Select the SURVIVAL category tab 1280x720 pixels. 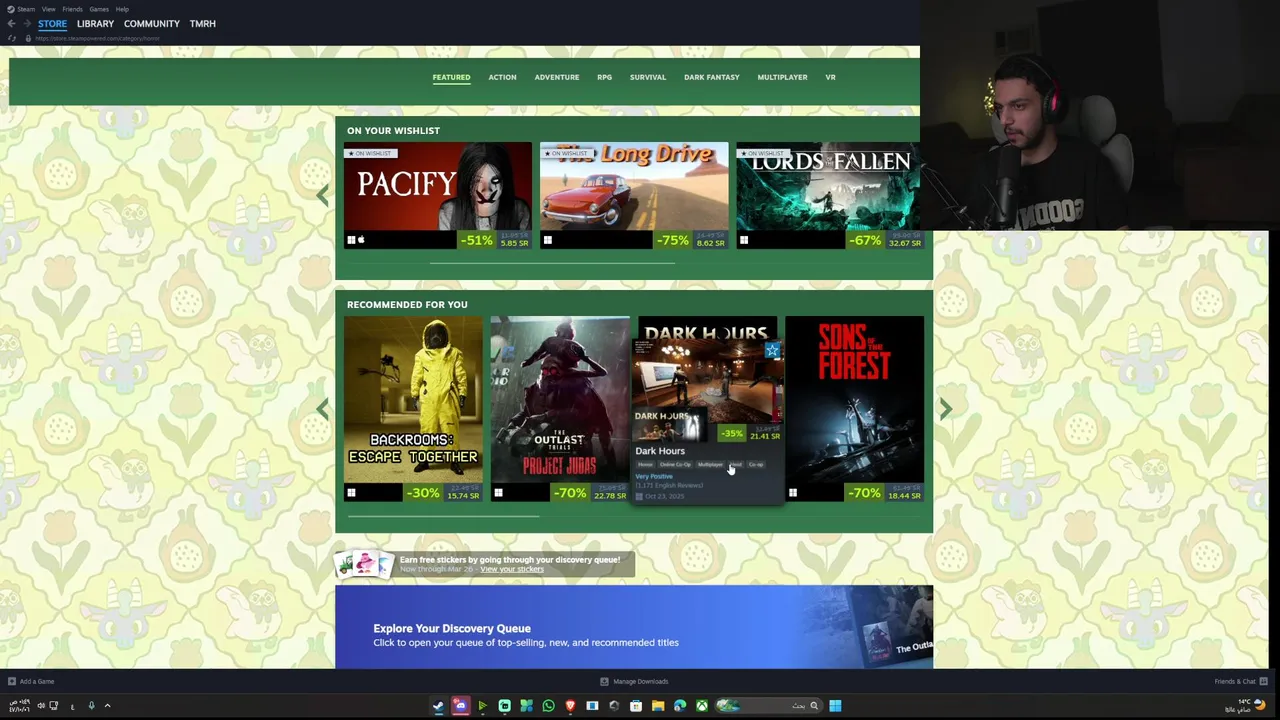click(648, 77)
